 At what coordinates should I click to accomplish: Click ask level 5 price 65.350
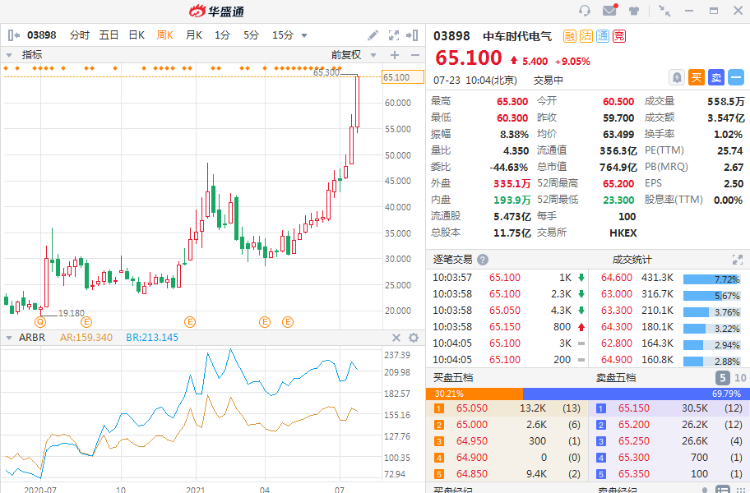[634, 474]
